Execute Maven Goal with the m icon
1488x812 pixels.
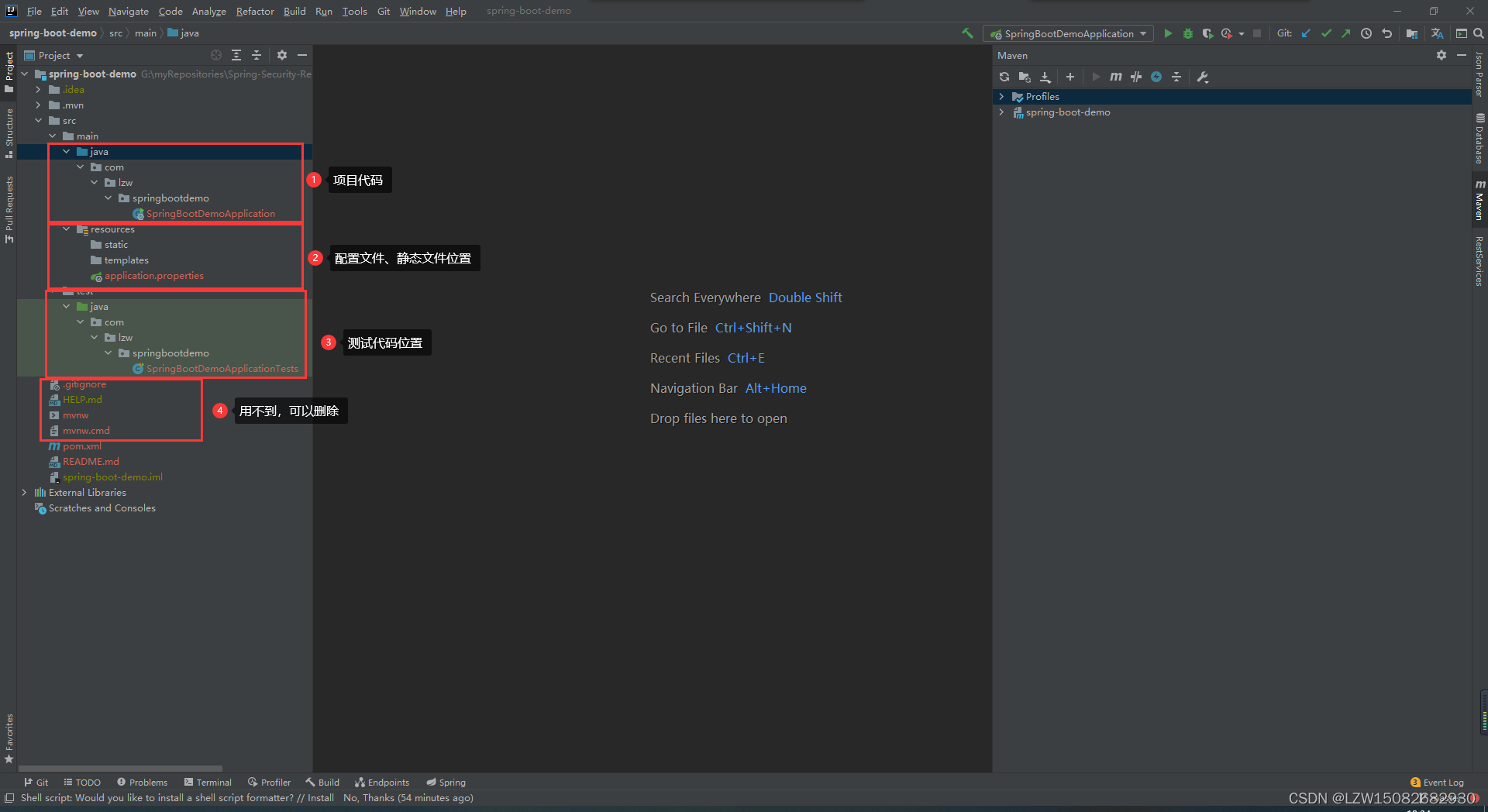coord(1116,77)
